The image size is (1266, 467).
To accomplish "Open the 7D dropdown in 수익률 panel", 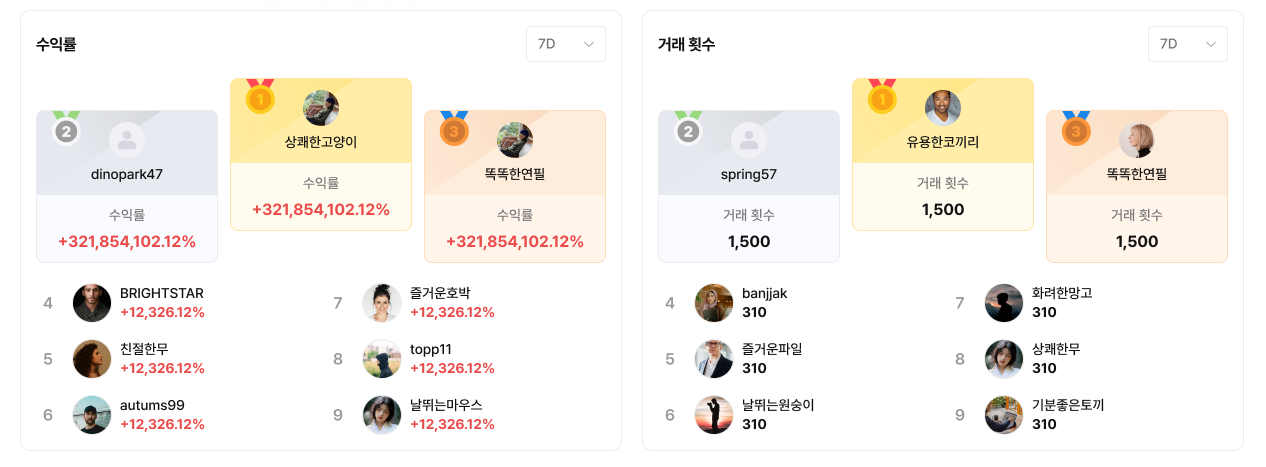I will point(566,44).
